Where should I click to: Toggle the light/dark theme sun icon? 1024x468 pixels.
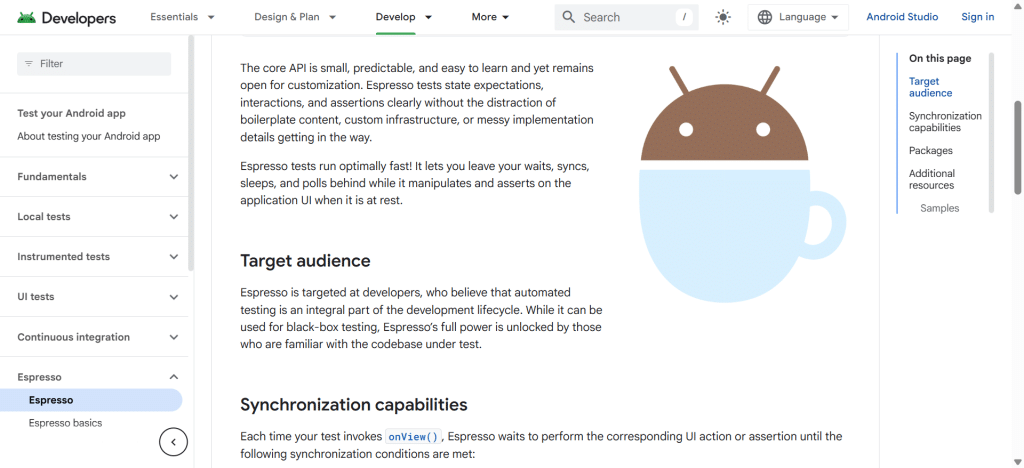723,18
